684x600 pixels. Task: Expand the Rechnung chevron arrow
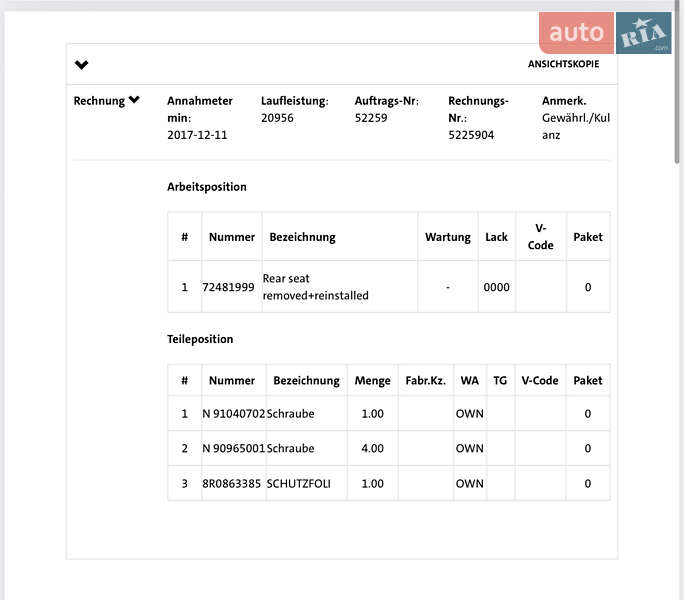134,100
